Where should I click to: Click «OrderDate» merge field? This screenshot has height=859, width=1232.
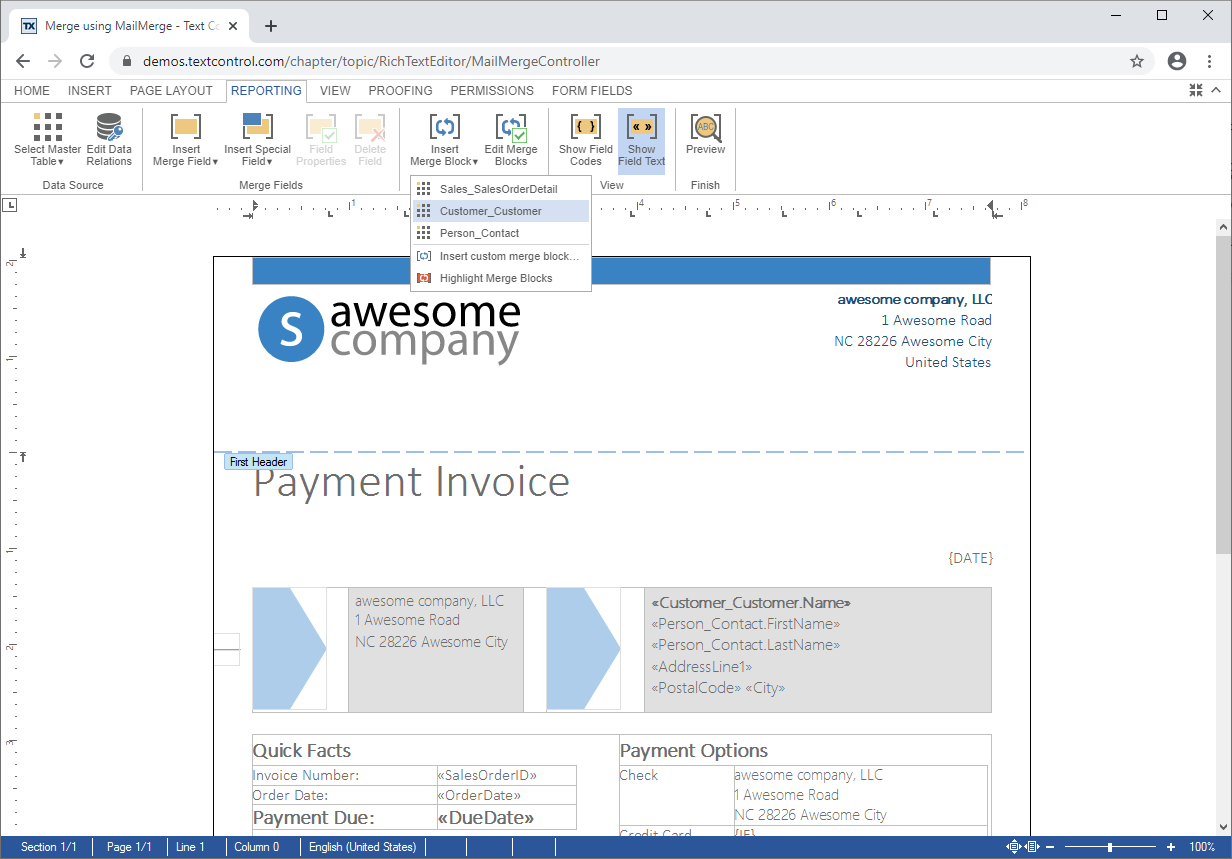pyautogui.click(x=479, y=795)
